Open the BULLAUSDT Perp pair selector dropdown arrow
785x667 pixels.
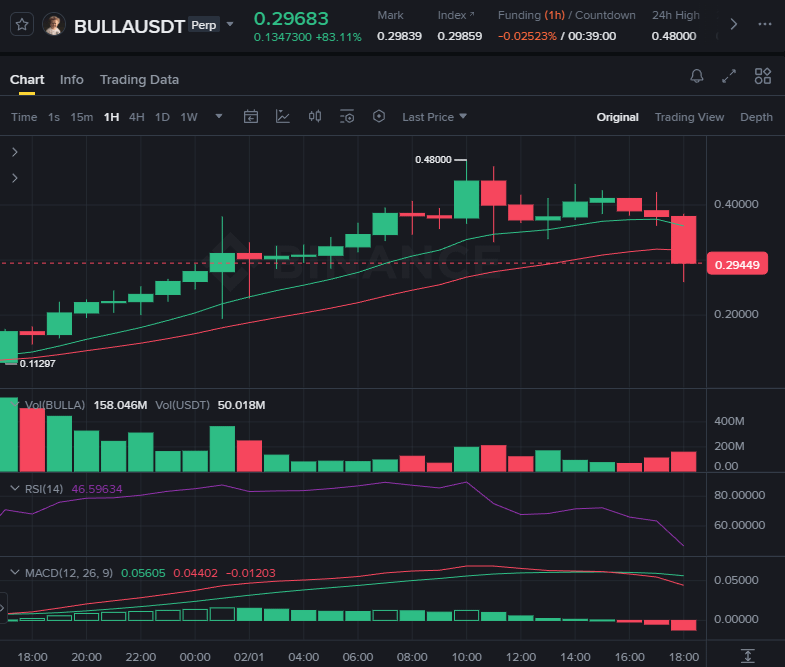point(230,24)
